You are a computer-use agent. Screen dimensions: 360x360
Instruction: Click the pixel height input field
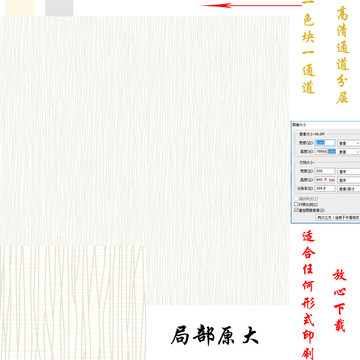tap(325, 151)
